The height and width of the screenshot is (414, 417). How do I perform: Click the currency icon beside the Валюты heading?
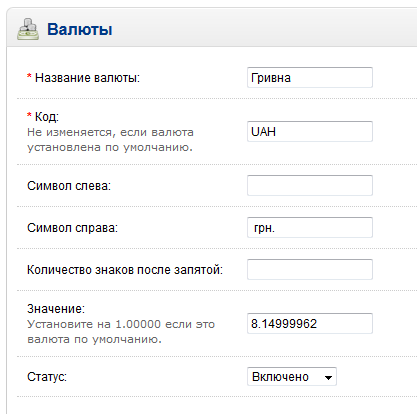pos(28,29)
